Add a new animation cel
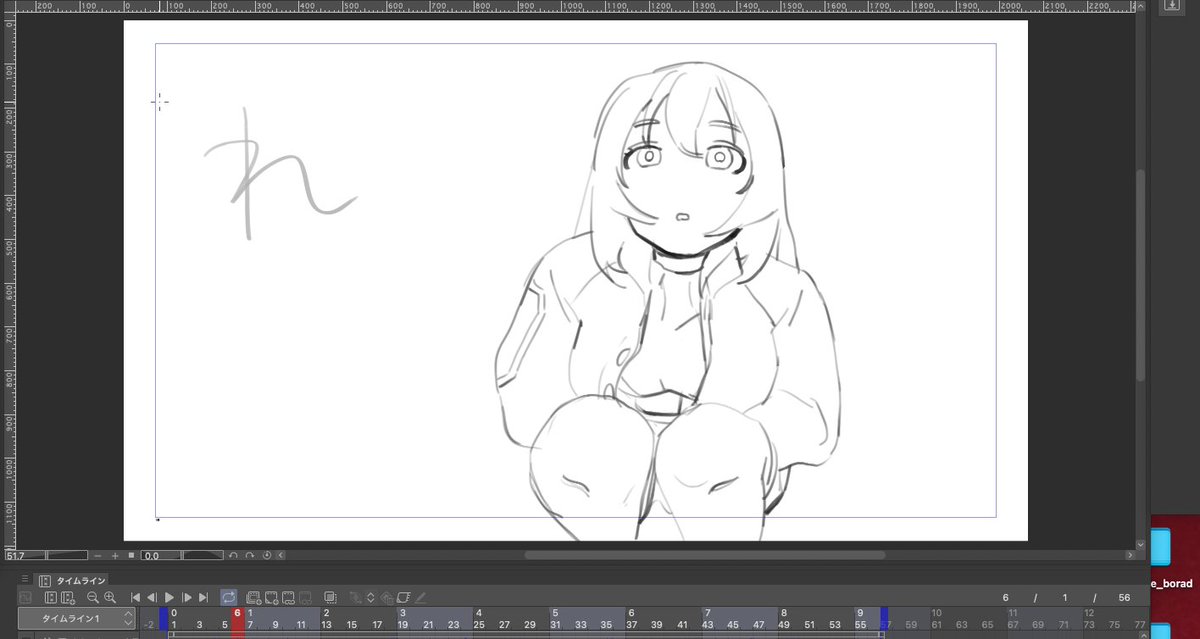 coord(271,597)
